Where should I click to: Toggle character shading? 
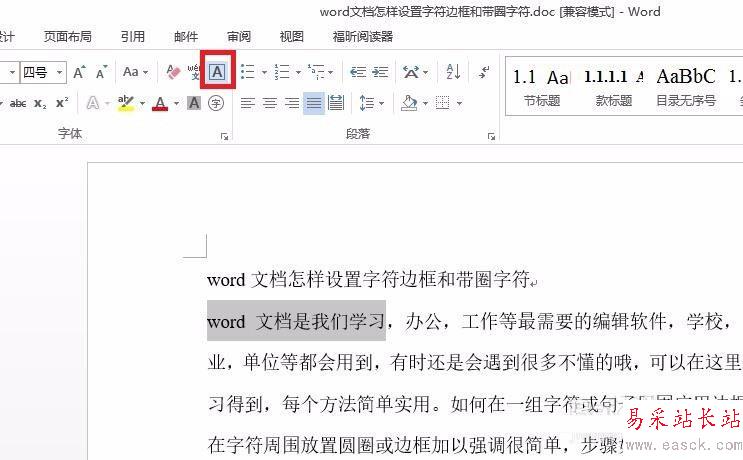(x=193, y=103)
